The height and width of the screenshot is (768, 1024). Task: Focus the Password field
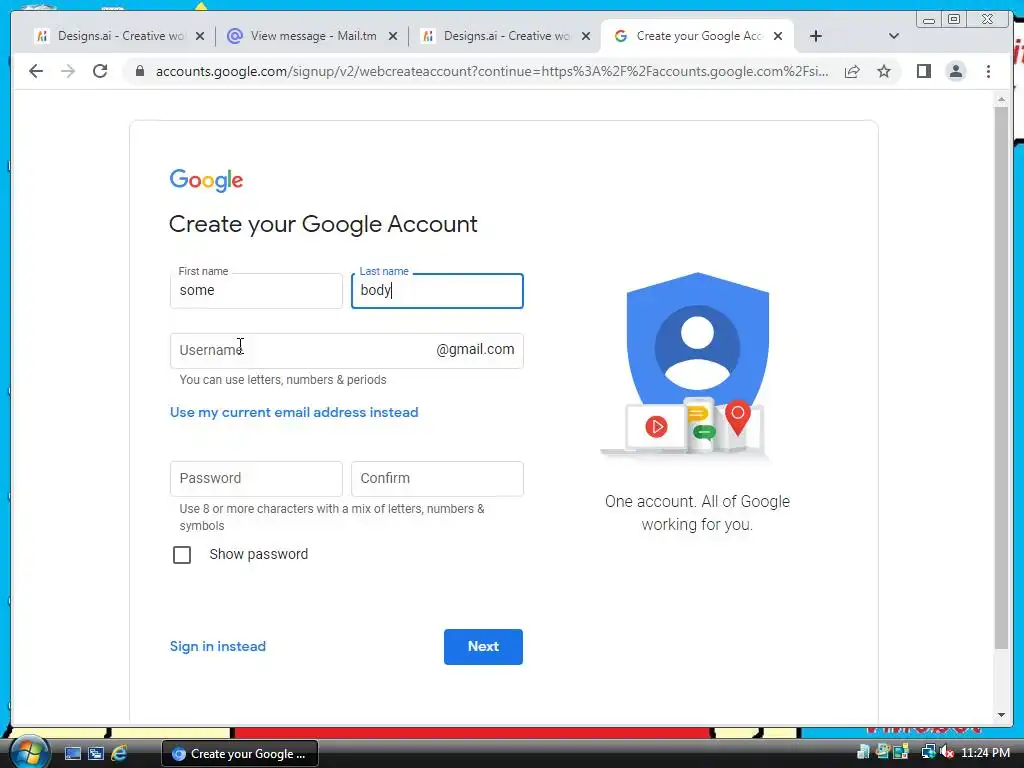[x=256, y=479]
